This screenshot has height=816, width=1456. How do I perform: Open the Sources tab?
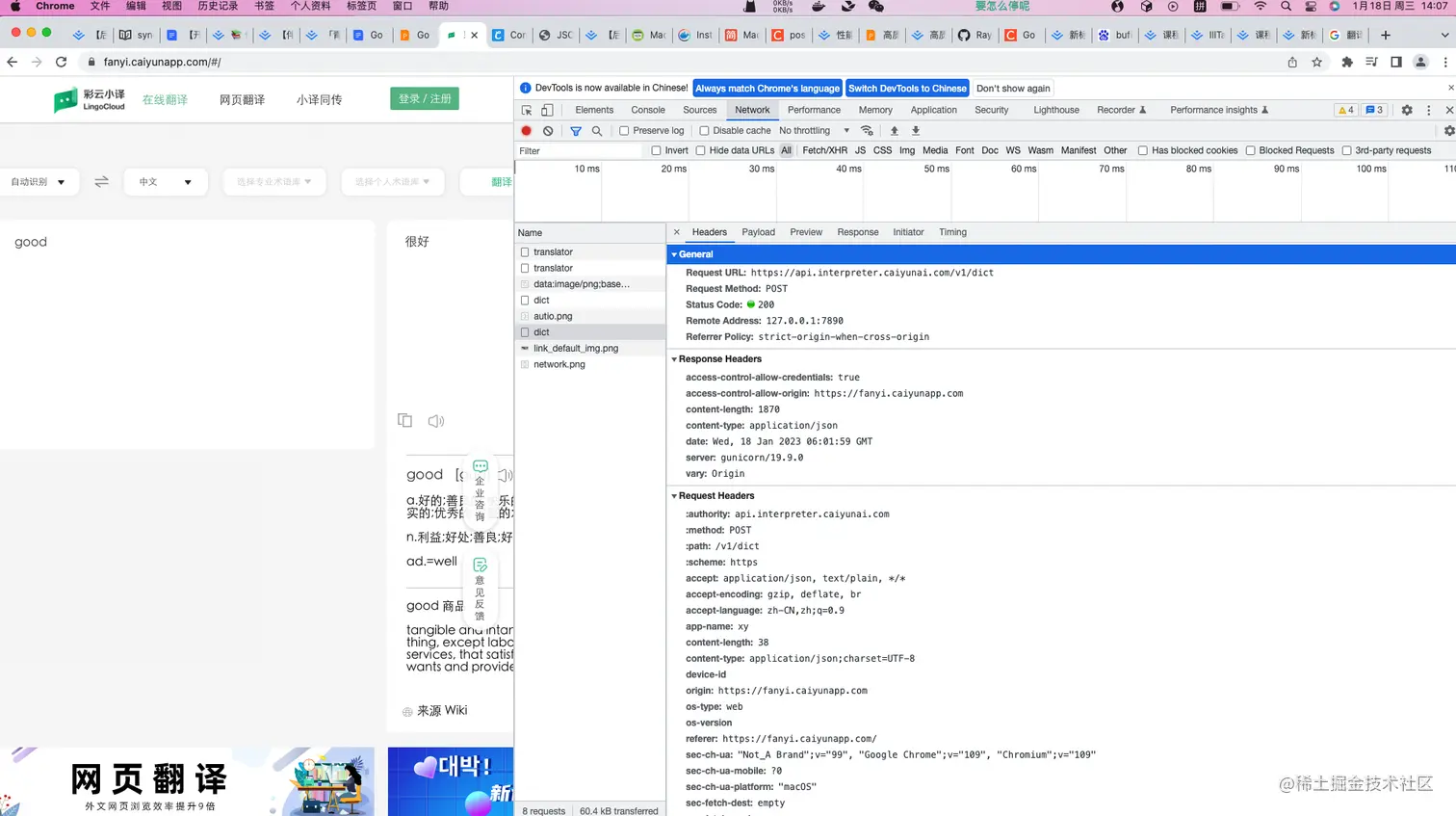point(699,110)
